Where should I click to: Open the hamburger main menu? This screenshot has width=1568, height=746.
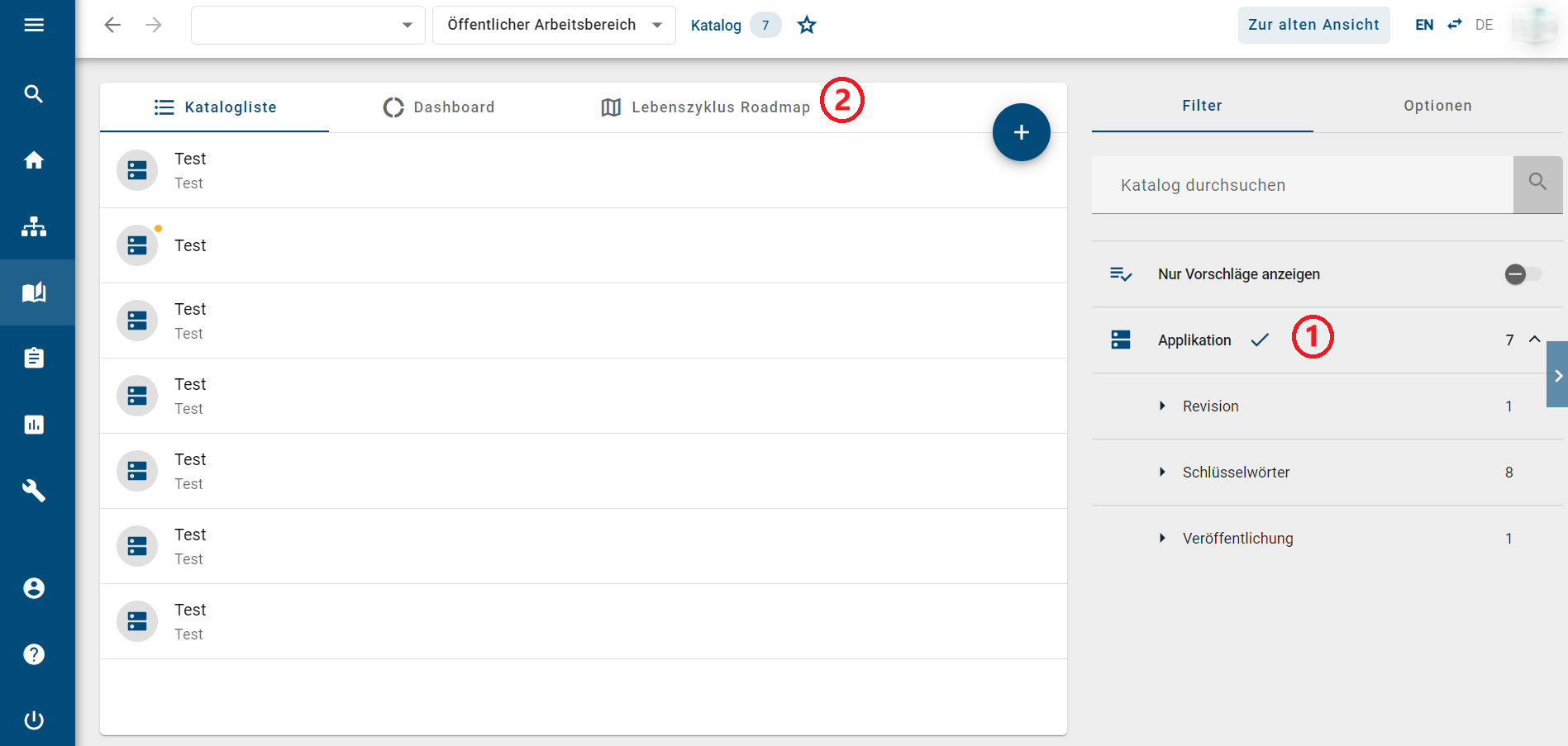[34, 25]
